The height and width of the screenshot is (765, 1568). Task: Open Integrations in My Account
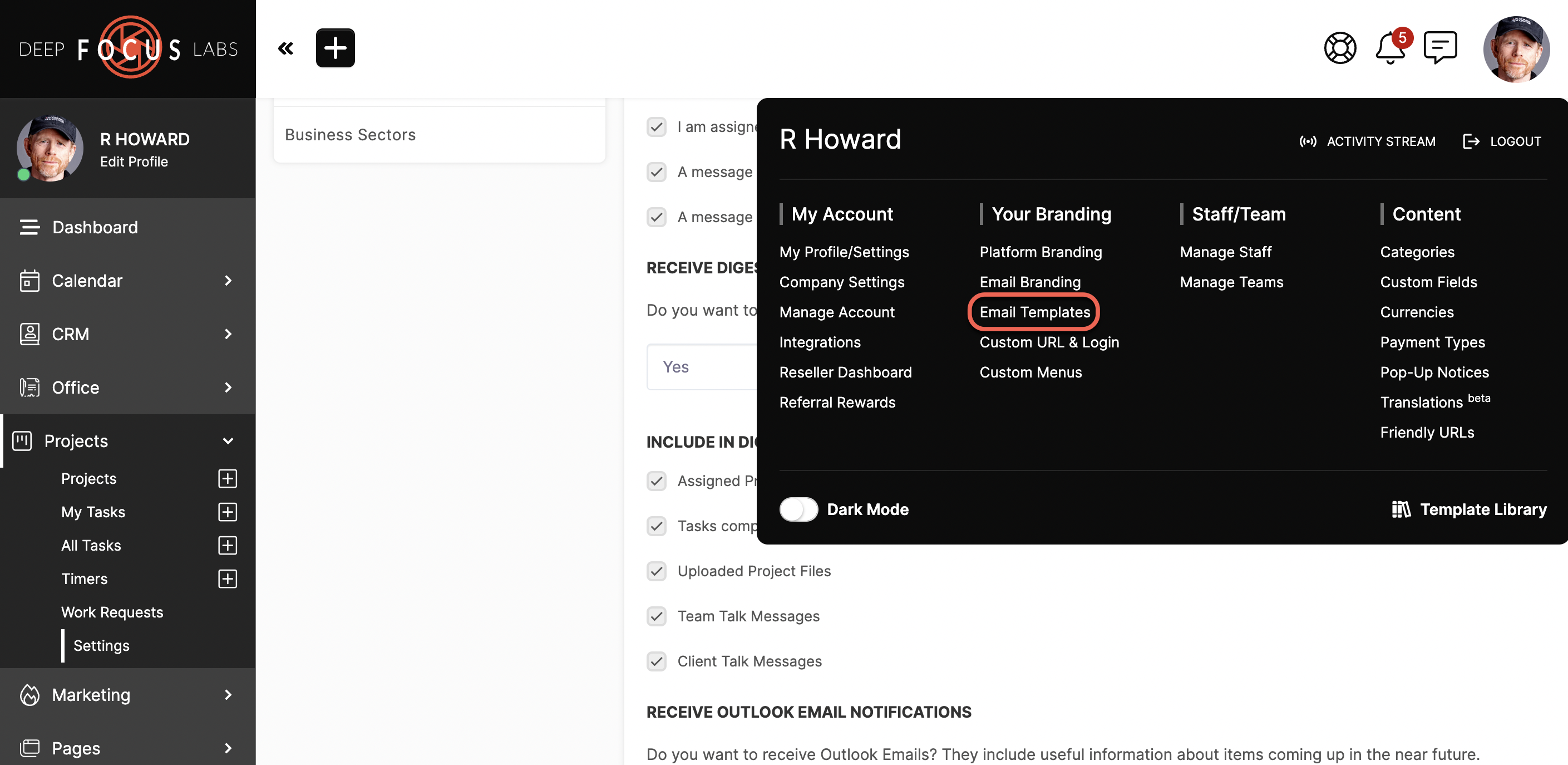[820, 342]
